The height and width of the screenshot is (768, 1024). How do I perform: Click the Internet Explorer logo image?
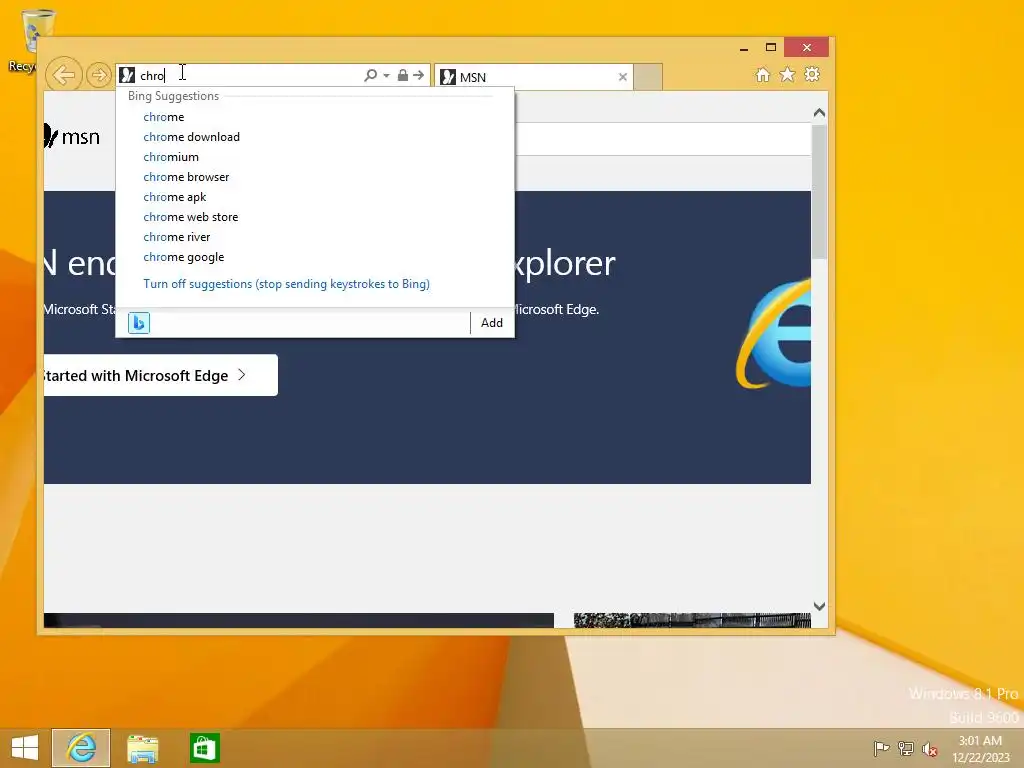(773, 333)
